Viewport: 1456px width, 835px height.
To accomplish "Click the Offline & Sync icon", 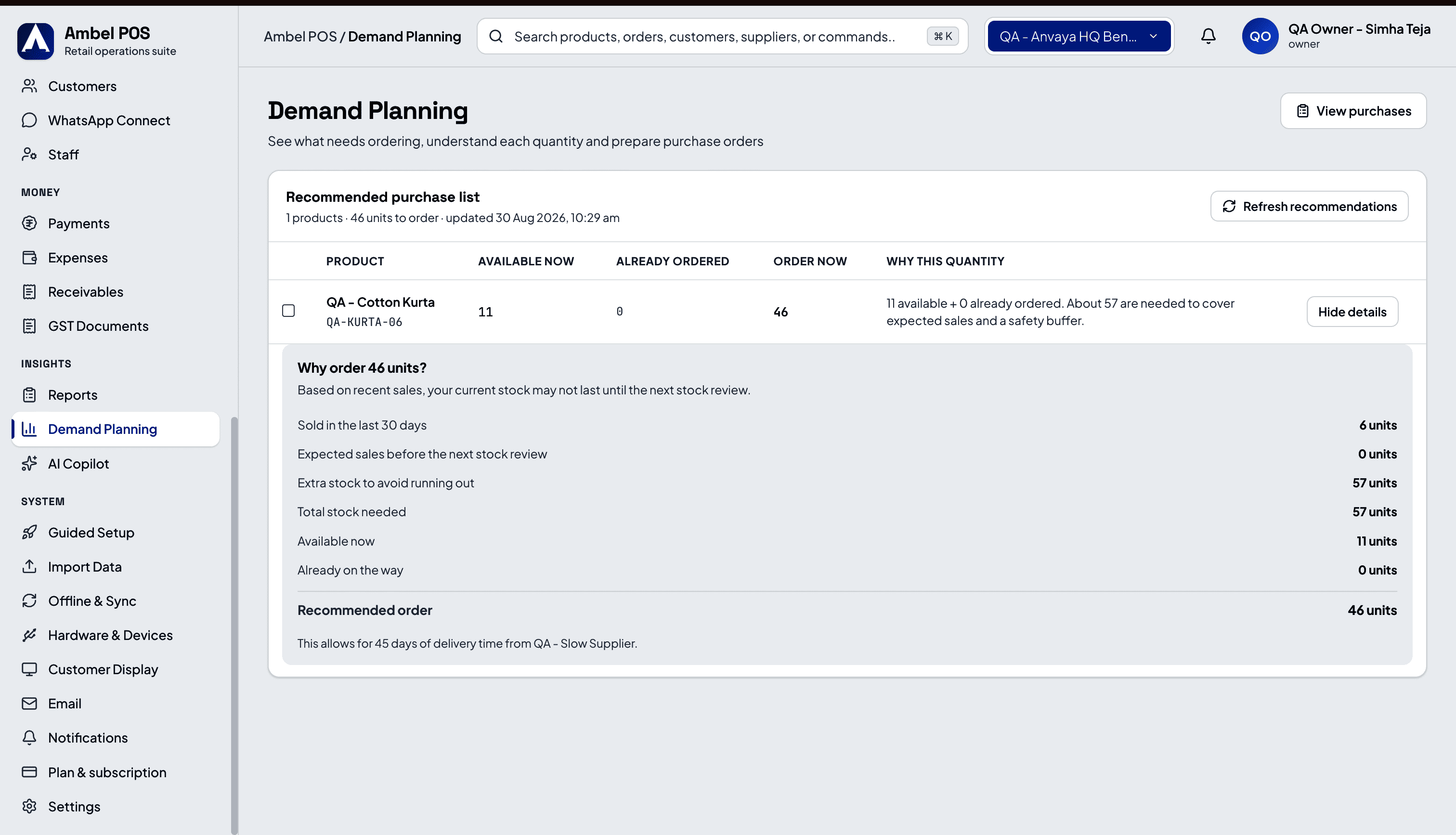I will [29, 600].
